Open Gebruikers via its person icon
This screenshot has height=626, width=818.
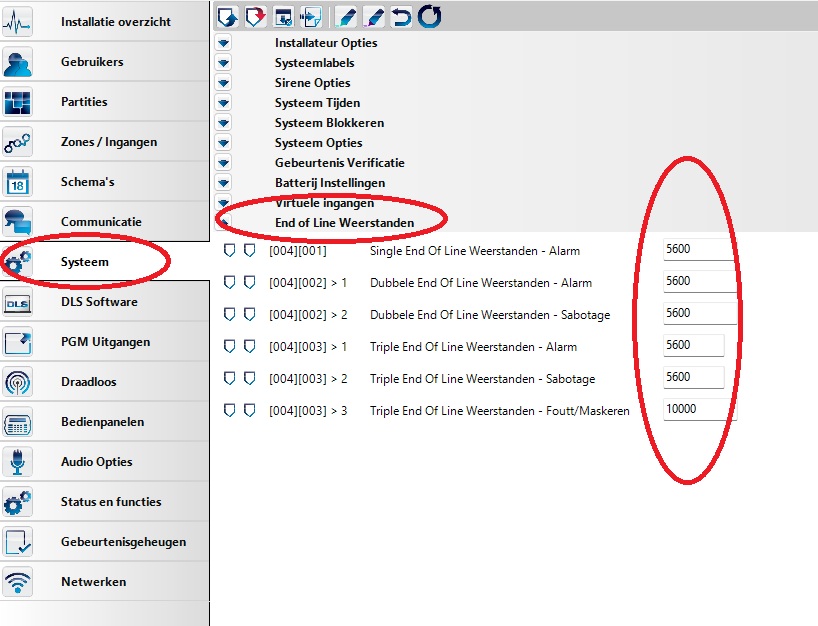coord(19,62)
